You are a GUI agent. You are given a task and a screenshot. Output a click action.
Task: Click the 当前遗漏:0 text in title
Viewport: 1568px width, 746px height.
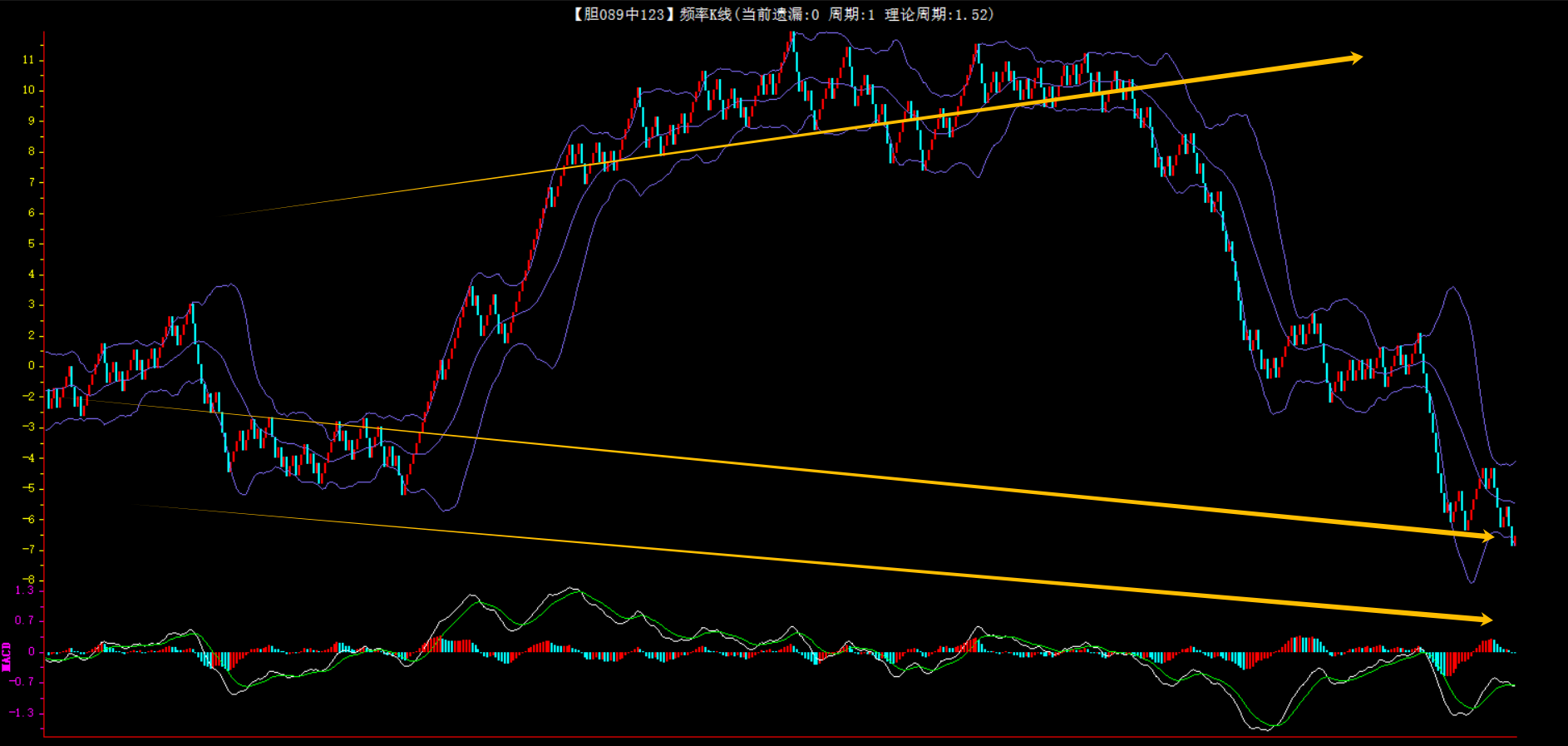(x=780, y=14)
